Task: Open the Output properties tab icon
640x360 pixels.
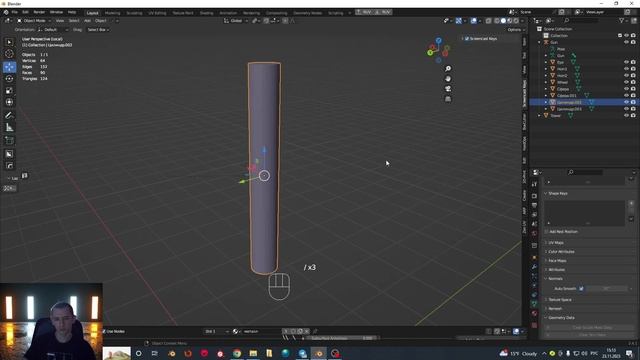Action: tap(534, 205)
